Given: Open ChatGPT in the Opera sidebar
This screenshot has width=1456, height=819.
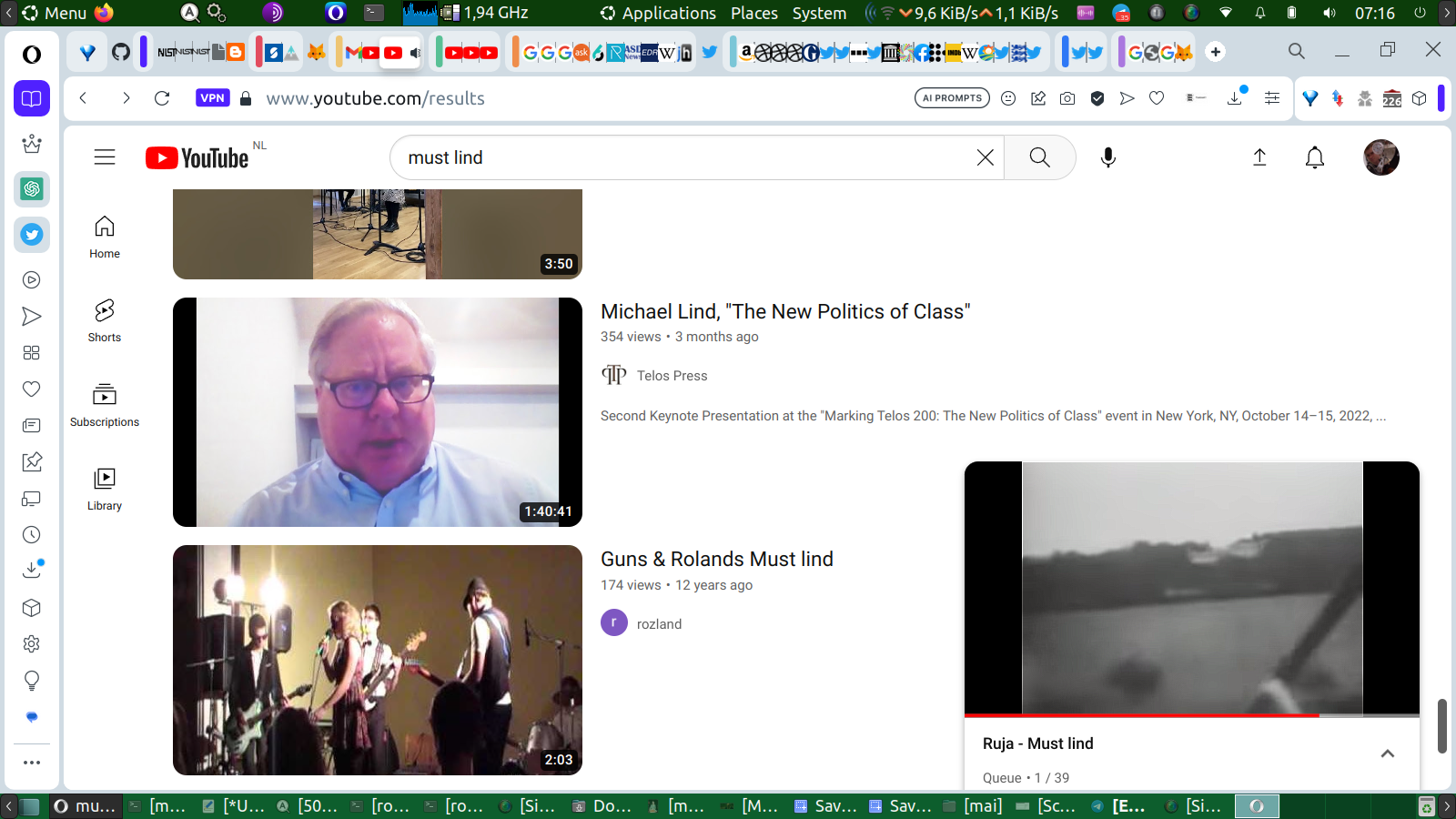Looking at the screenshot, I should click(32, 189).
